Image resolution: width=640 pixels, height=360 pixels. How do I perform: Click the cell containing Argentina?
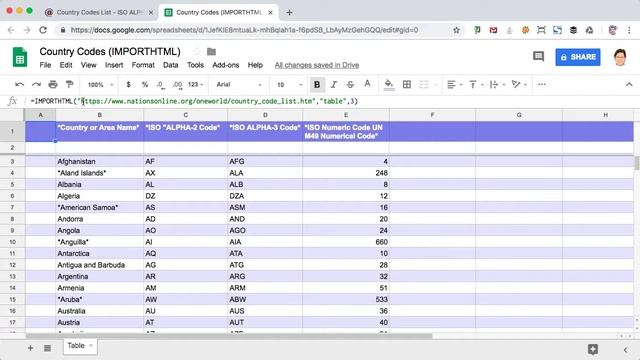tap(100, 276)
